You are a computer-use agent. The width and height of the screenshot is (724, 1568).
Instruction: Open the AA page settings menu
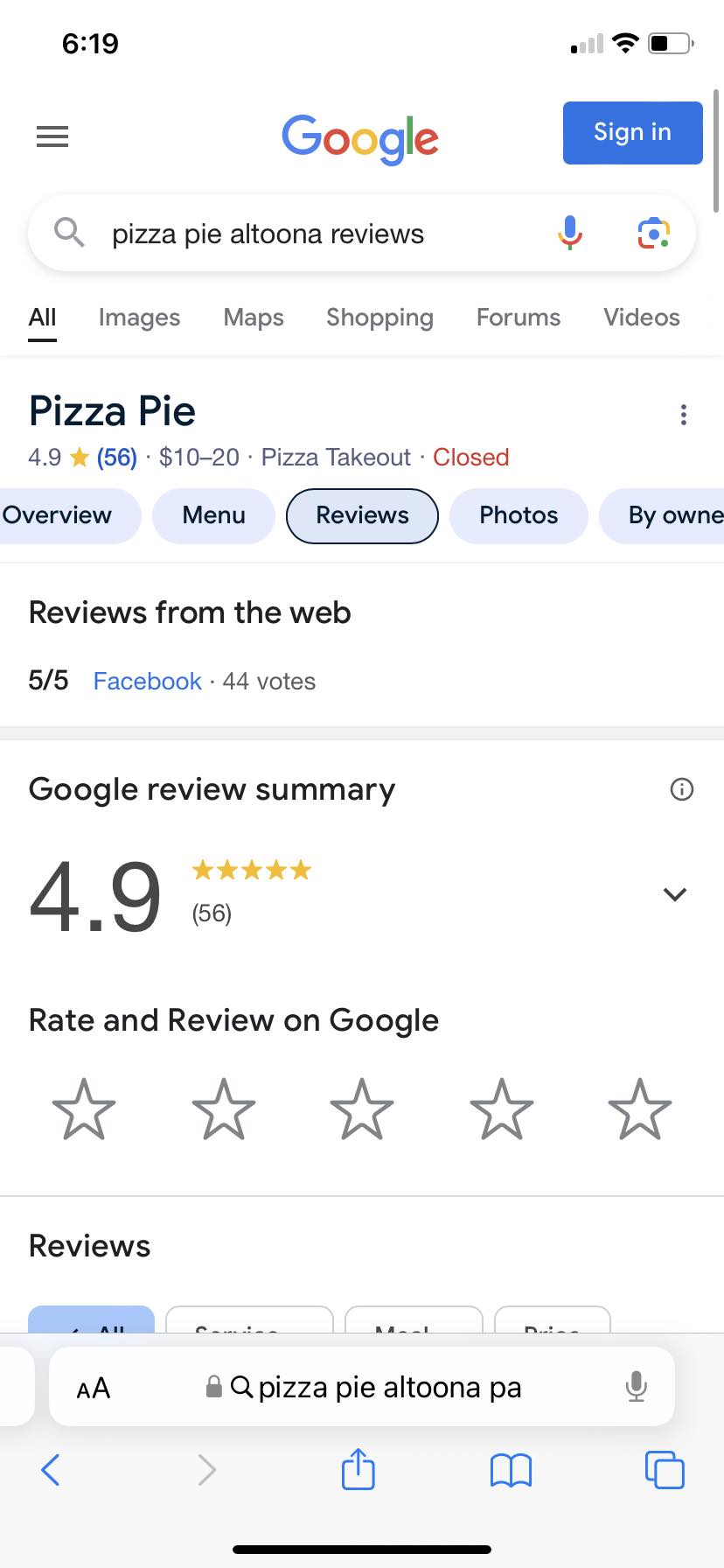click(x=94, y=1388)
